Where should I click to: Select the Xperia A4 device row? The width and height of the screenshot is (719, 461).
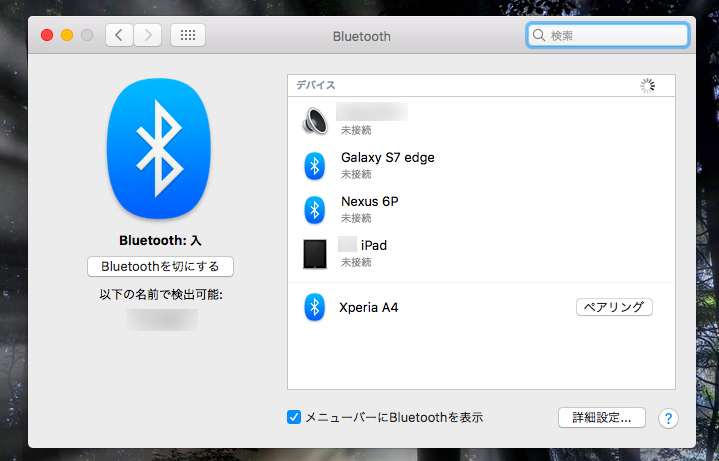(369, 308)
